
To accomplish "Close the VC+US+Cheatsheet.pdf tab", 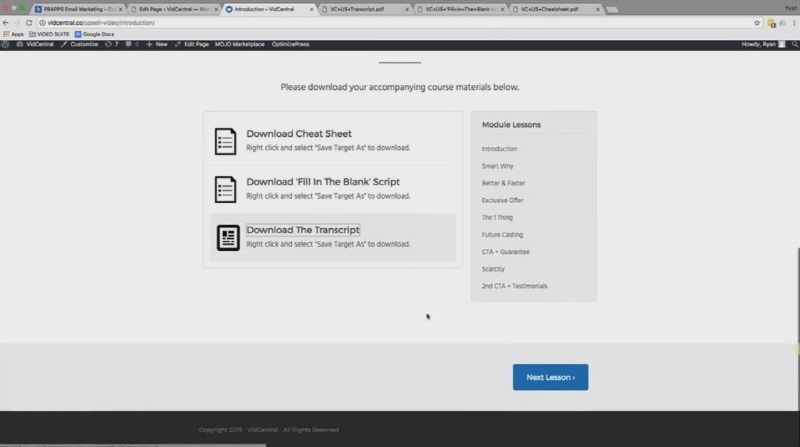I will (597, 9).
